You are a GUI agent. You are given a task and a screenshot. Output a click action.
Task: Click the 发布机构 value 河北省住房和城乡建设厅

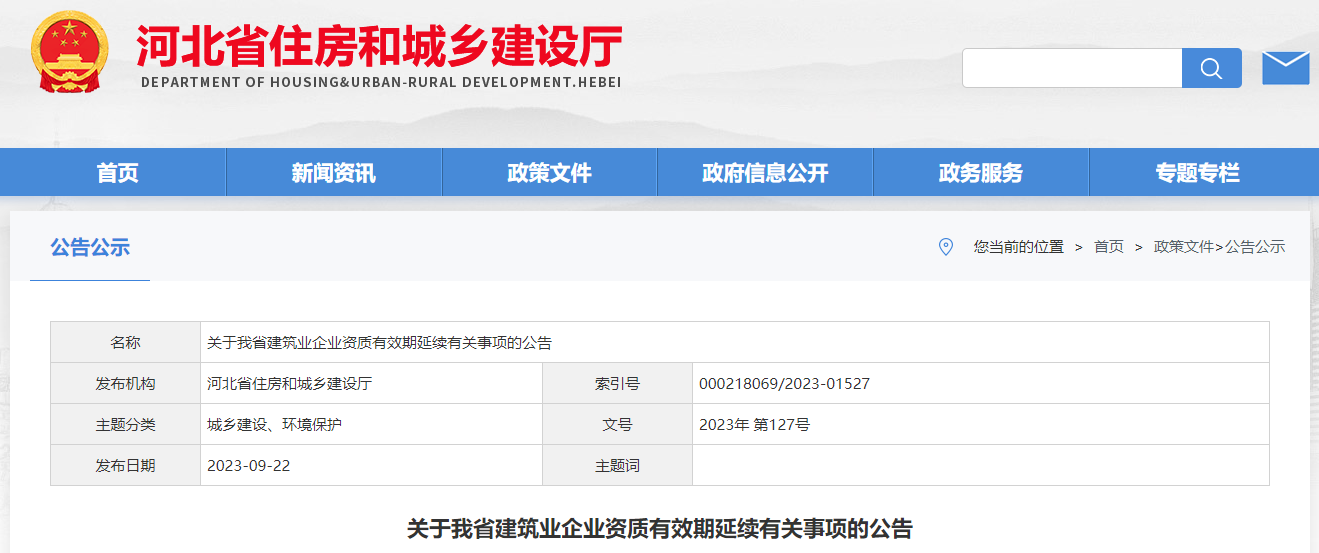coord(289,384)
